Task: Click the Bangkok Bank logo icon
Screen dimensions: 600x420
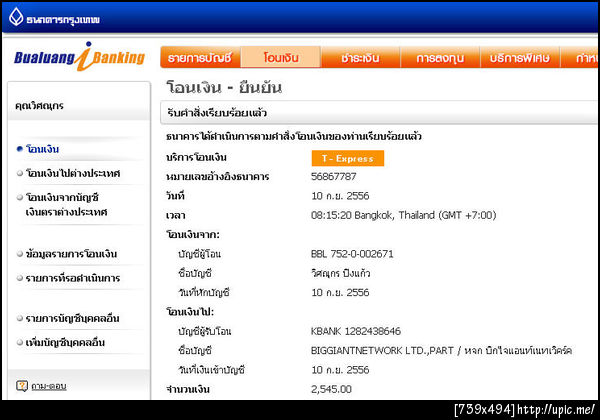Action: pyautogui.click(x=16, y=17)
